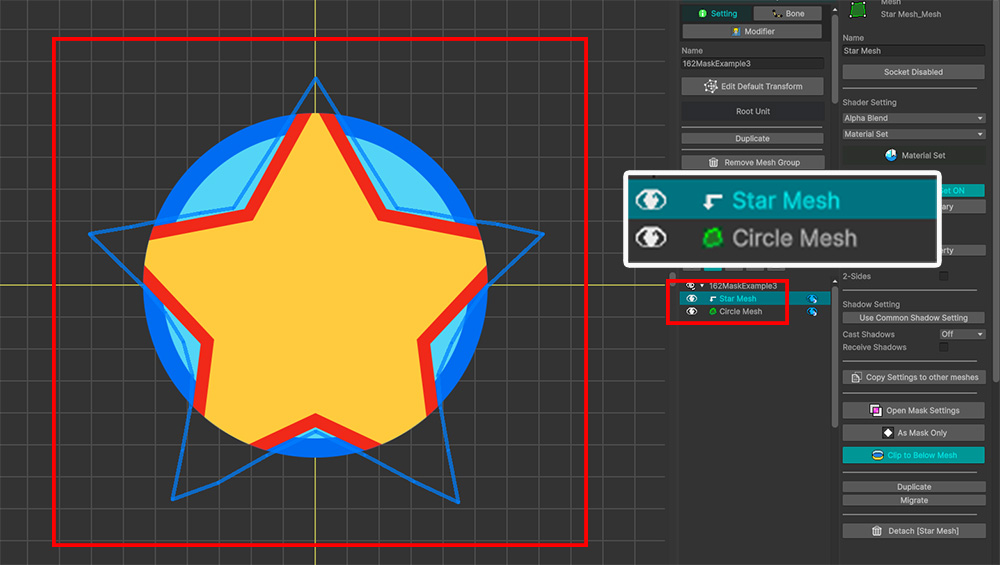Click the As Mask Only icon

[887, 433]
